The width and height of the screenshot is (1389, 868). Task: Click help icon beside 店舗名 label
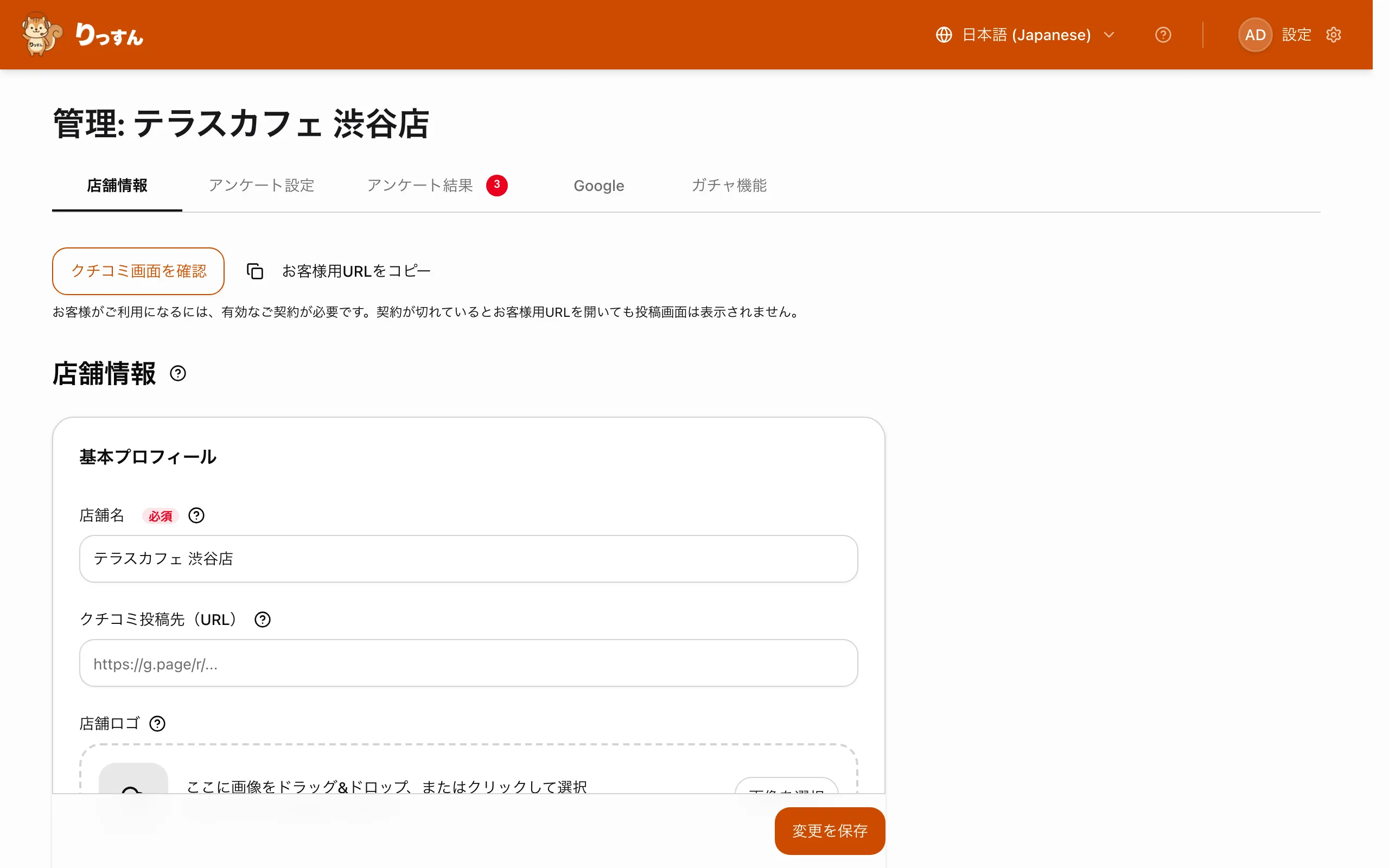(x=196, y=515)
